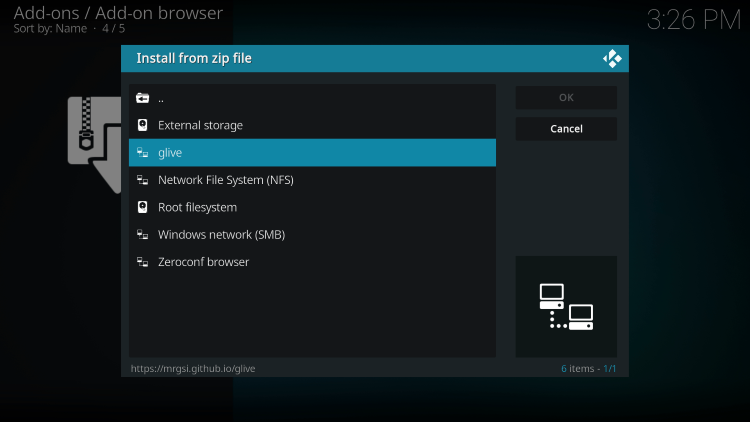
Task: Click the Windows network SMB icon
Action: tap(143, 235)
